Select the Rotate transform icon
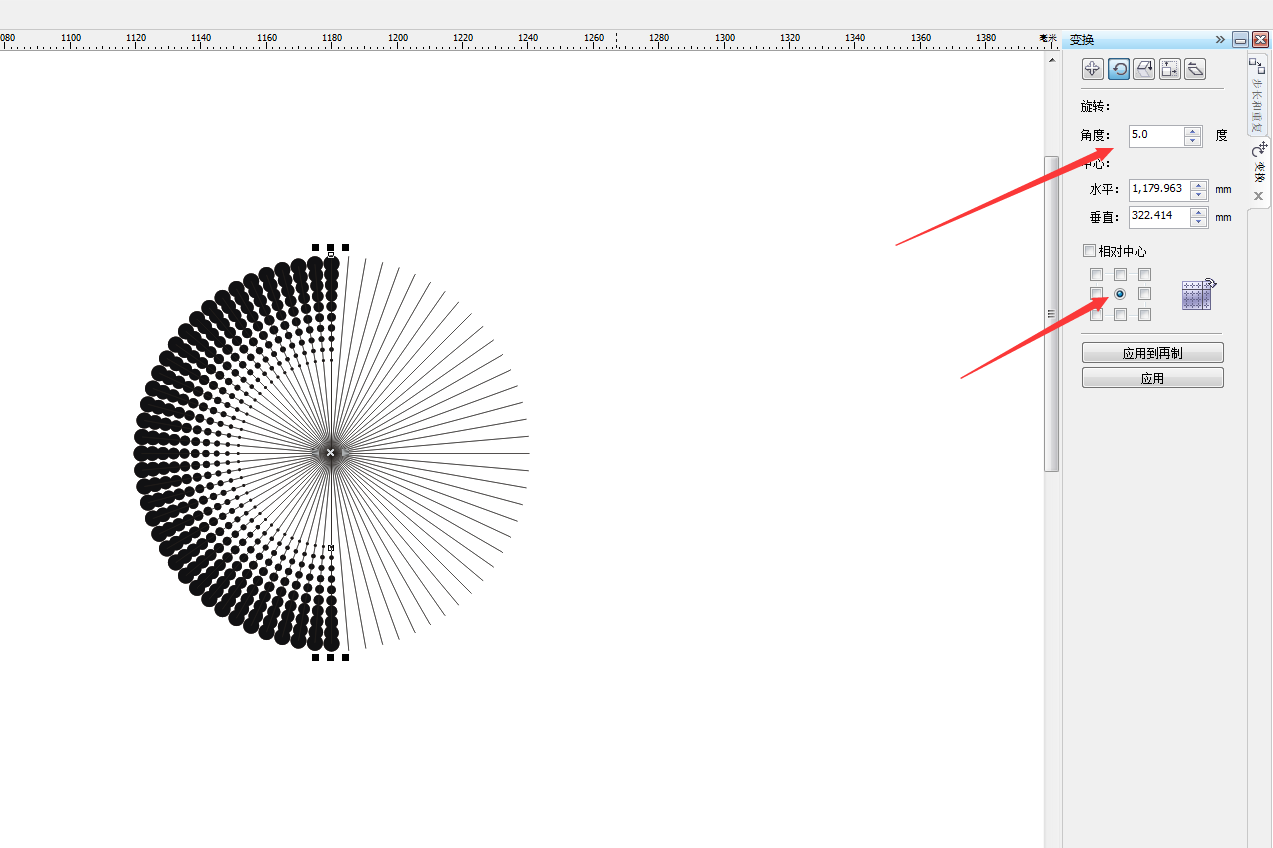Image resolution: width=1273 pixels, height=848 pixels. pos(1119,69)
